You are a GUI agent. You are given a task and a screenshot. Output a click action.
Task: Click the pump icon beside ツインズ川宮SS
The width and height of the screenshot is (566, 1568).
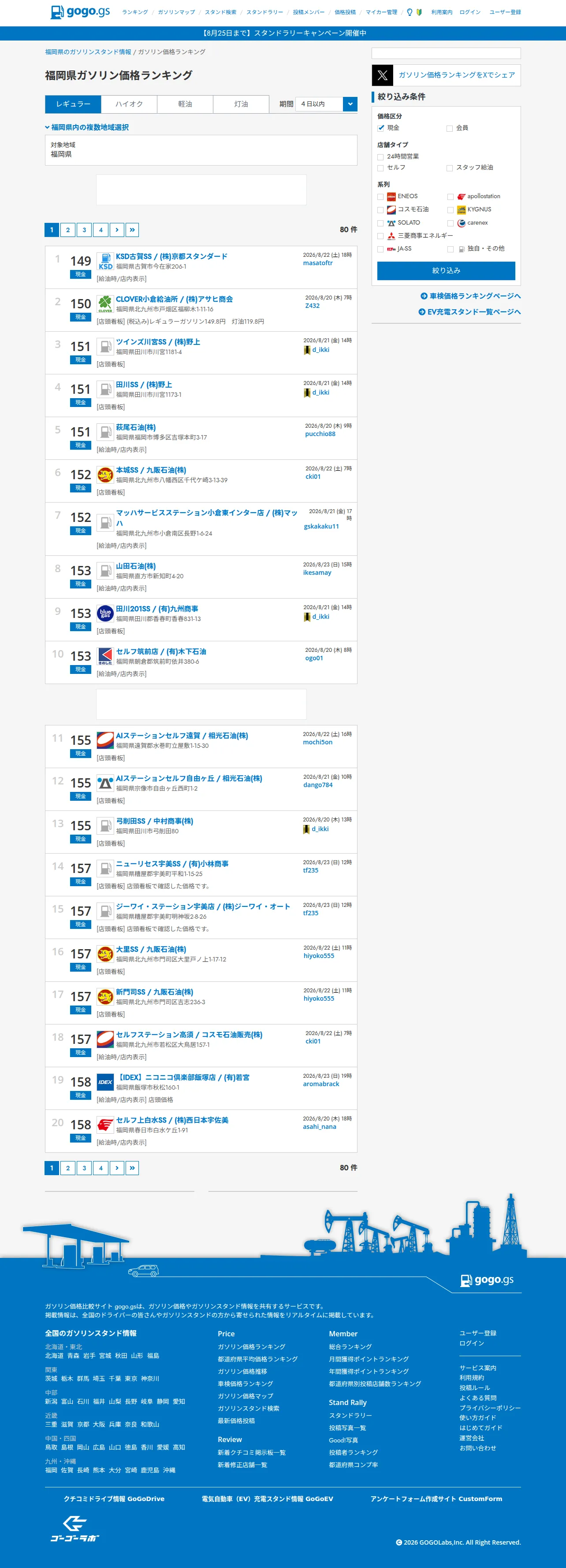coord(105,347)
